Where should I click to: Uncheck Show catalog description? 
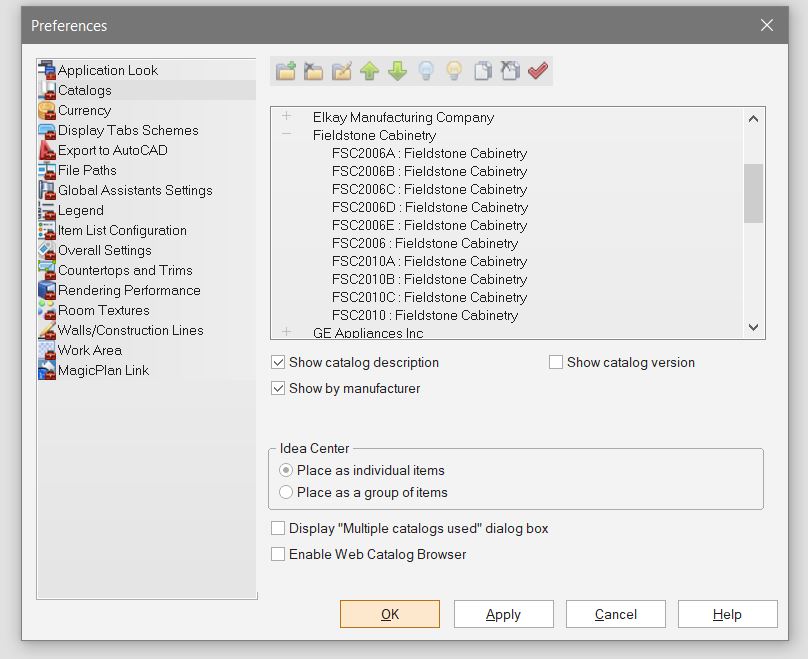point(278,362)
